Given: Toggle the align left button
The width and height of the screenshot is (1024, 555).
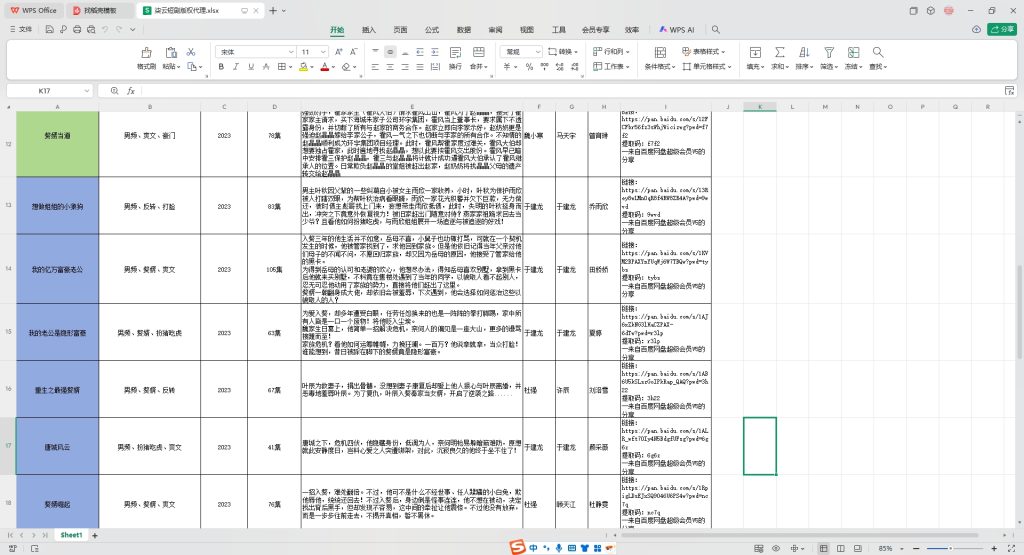Looking at the screenshot, I should click(x=375, y=67).
